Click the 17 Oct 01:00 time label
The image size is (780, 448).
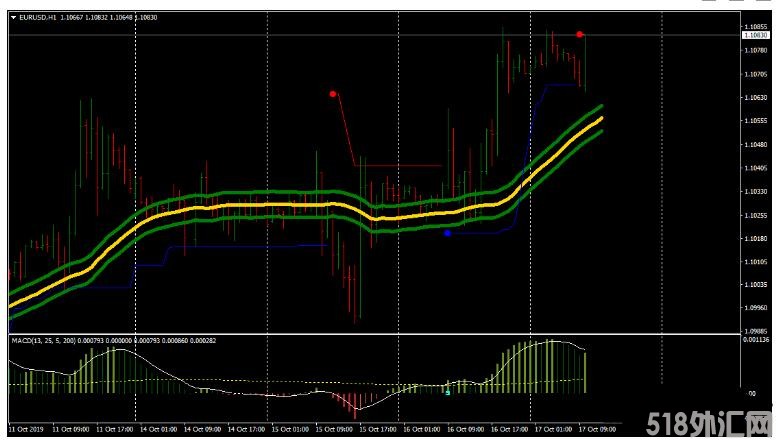tap(553, 429)
